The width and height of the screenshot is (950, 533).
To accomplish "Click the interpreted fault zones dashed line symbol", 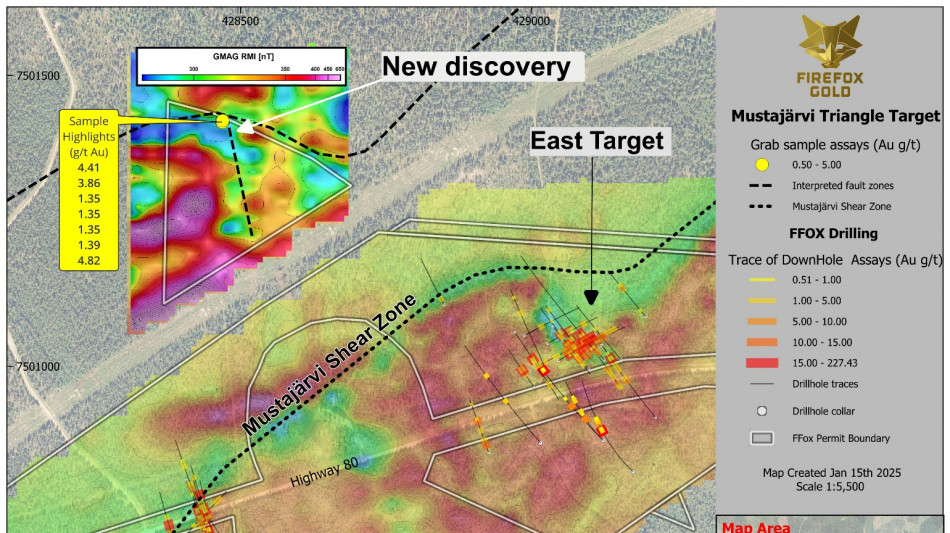I will 762,186.
